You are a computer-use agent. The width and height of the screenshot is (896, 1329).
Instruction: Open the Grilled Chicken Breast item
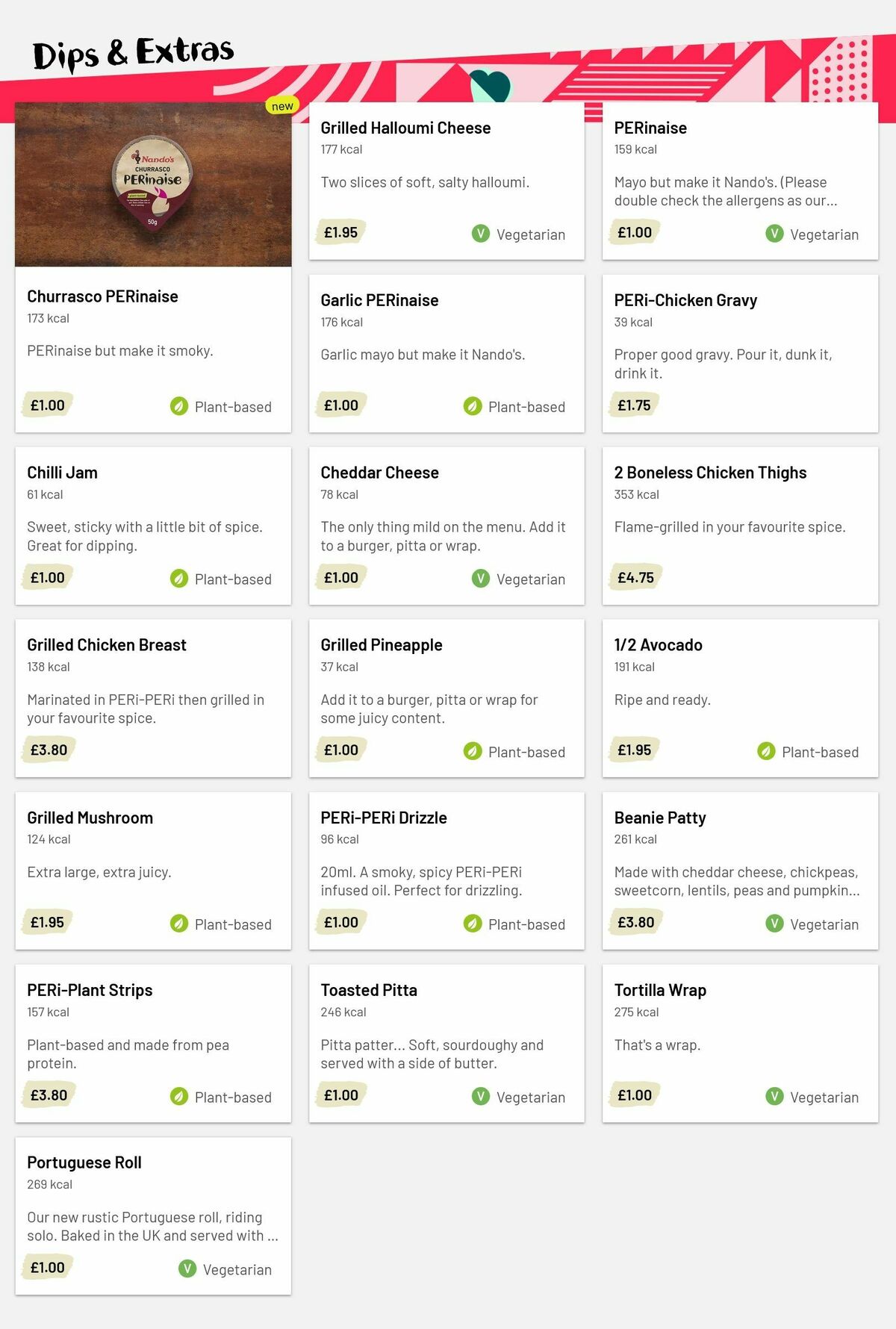(153, 694)
